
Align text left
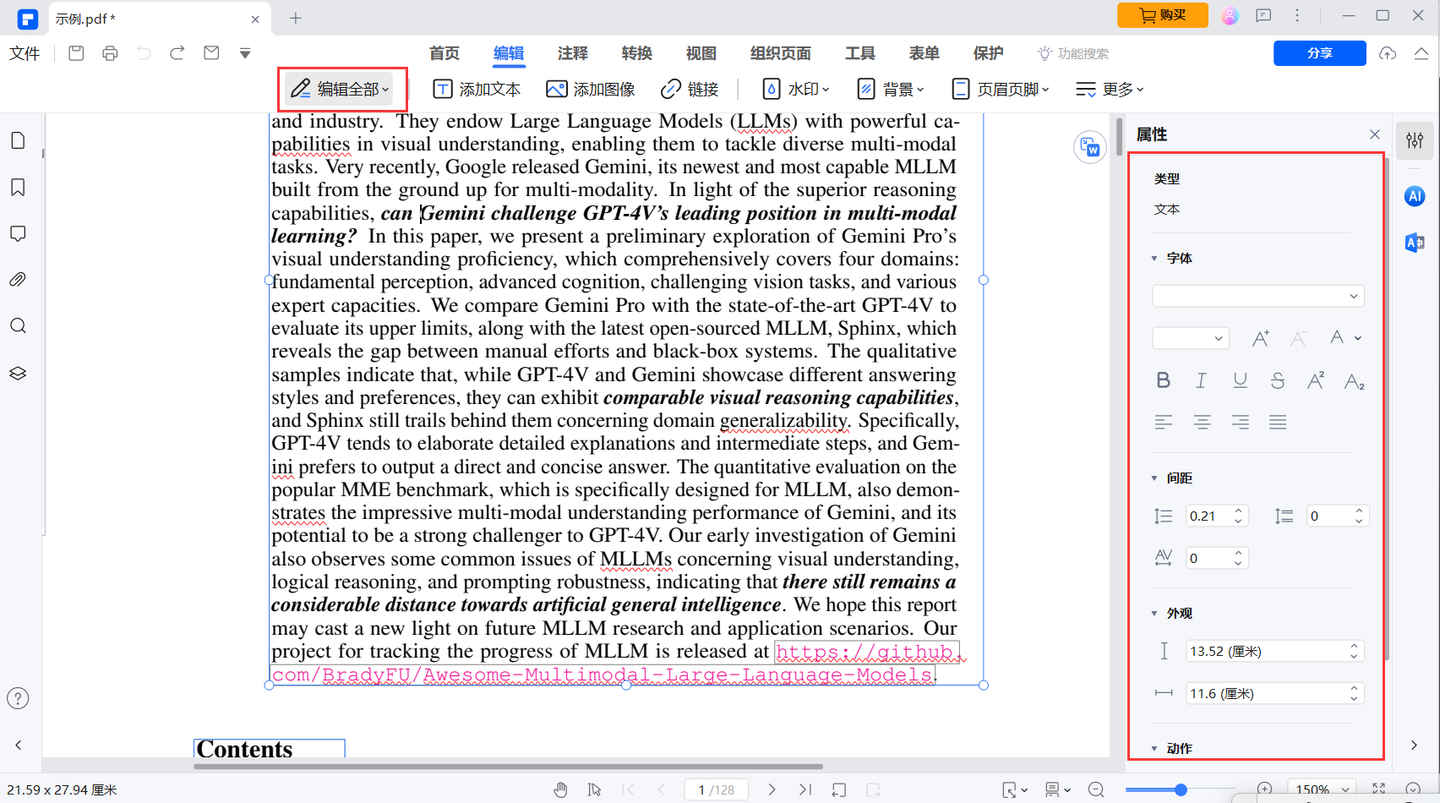1163,423
